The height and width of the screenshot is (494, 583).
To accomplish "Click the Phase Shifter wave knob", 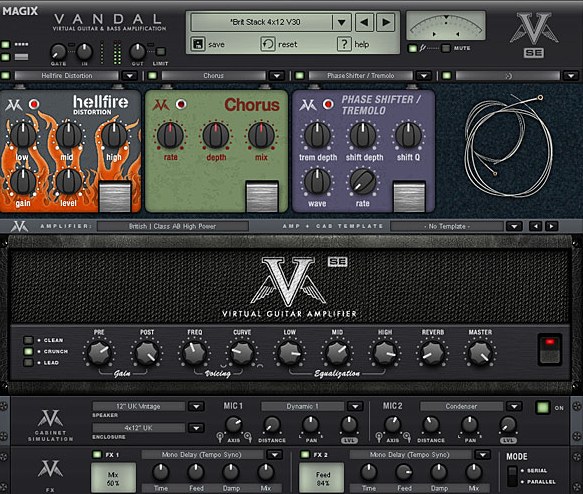I will pyautogui.click(x=318, y=181).
